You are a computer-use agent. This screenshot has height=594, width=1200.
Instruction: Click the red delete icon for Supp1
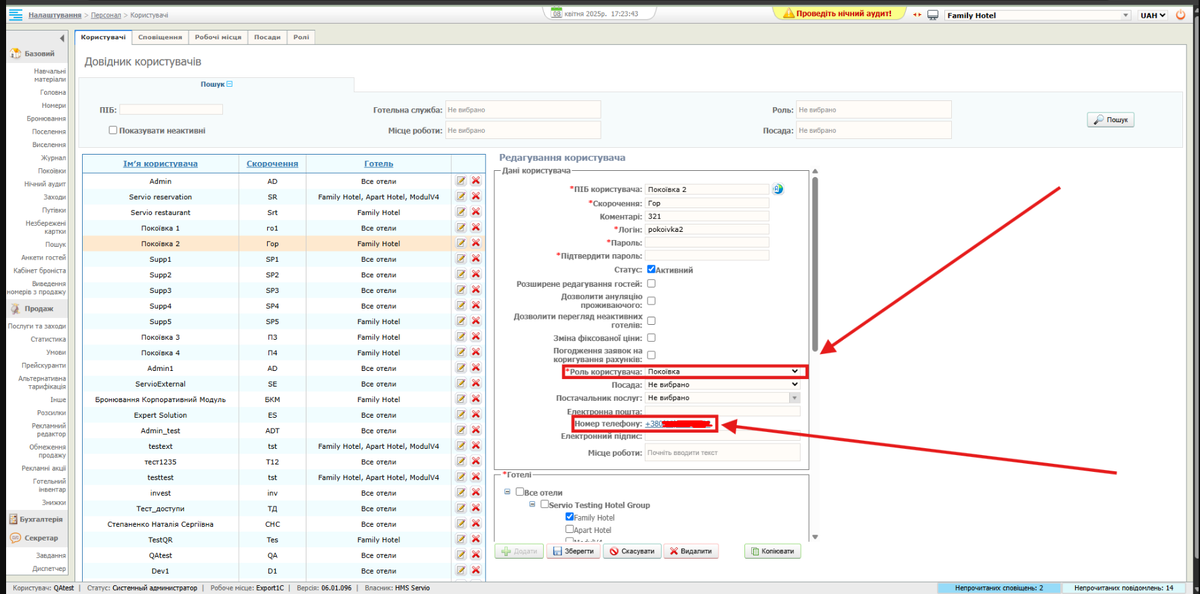click(476, 259)
